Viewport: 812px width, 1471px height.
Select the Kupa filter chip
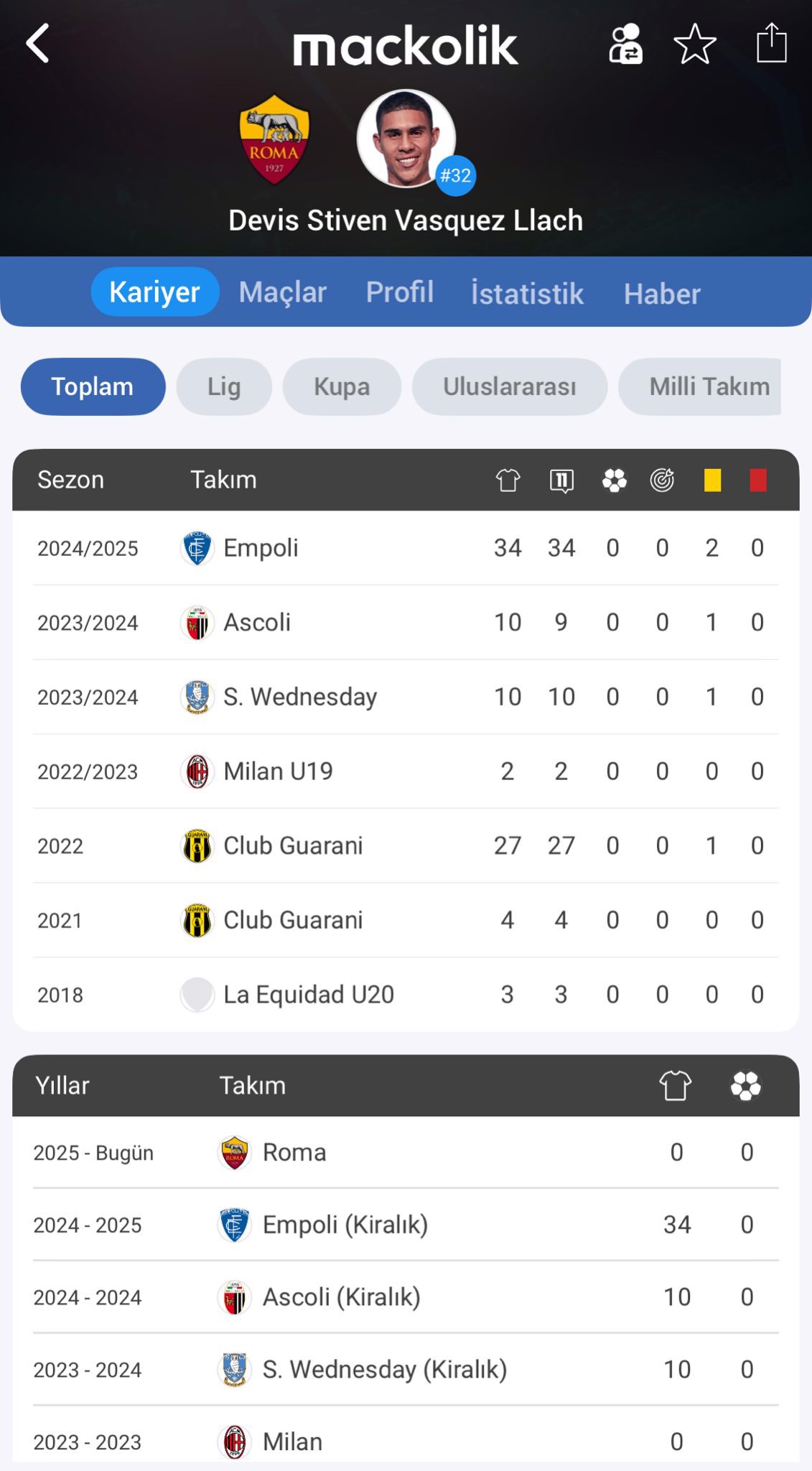tap(342, 386)
